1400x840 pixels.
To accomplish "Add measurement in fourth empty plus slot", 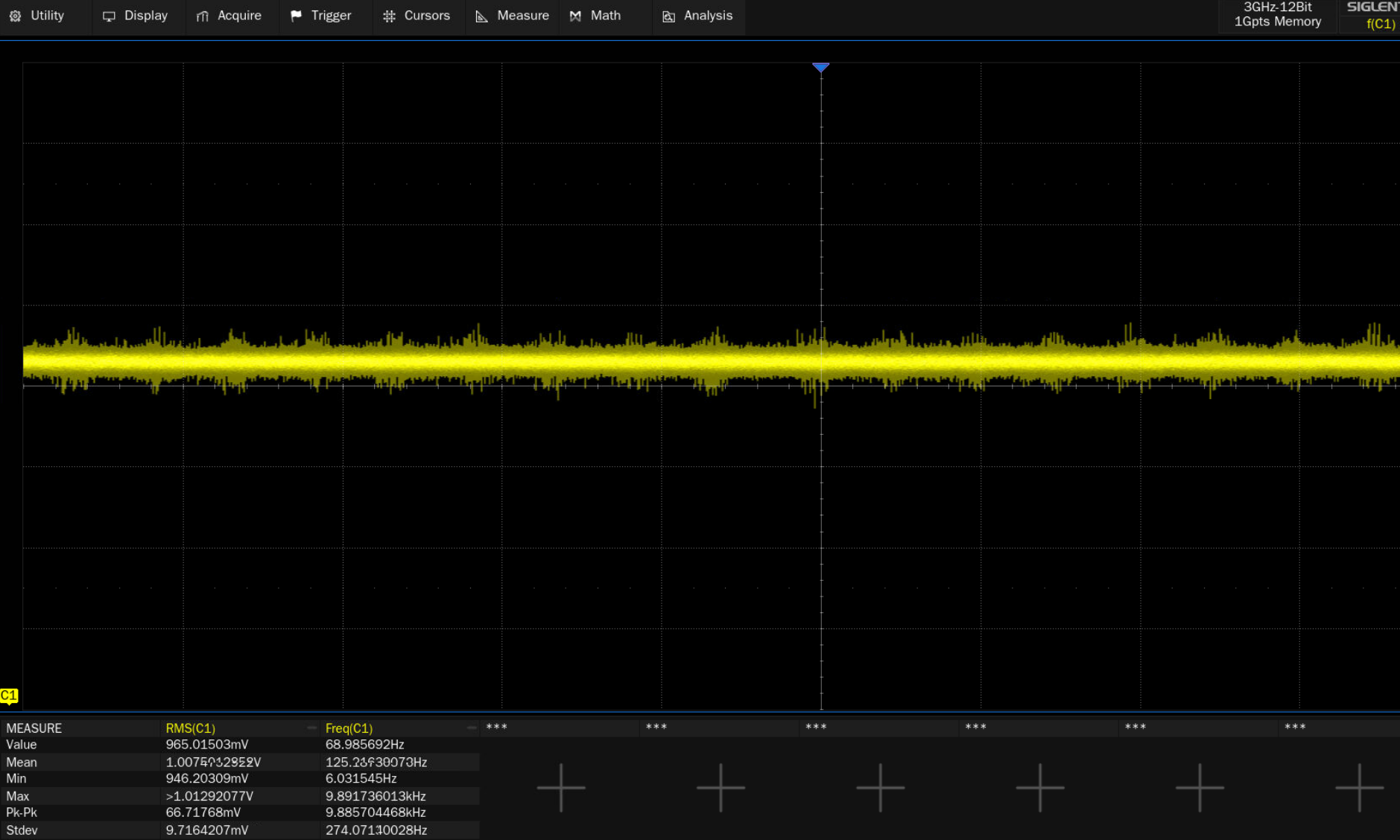I will pyautogui.click(x=1040, y=787).
